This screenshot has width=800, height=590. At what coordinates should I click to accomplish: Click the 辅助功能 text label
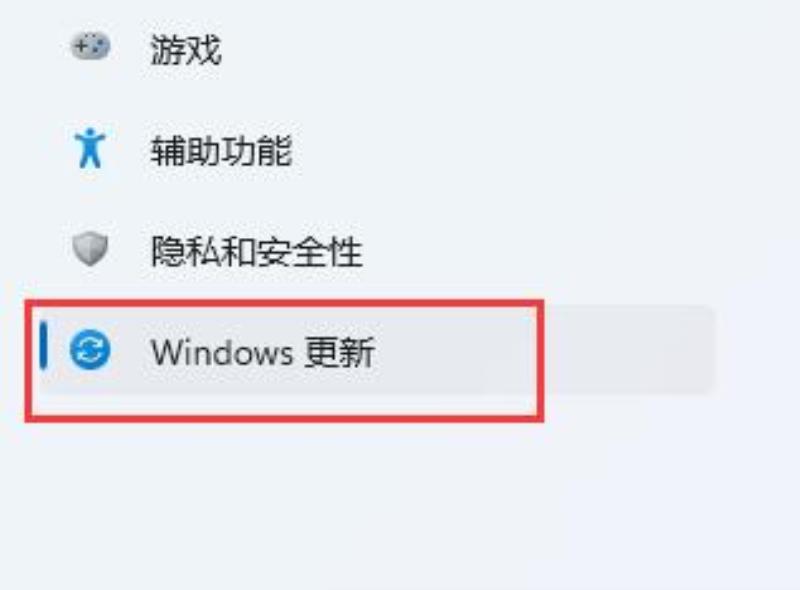click(221, 151)
